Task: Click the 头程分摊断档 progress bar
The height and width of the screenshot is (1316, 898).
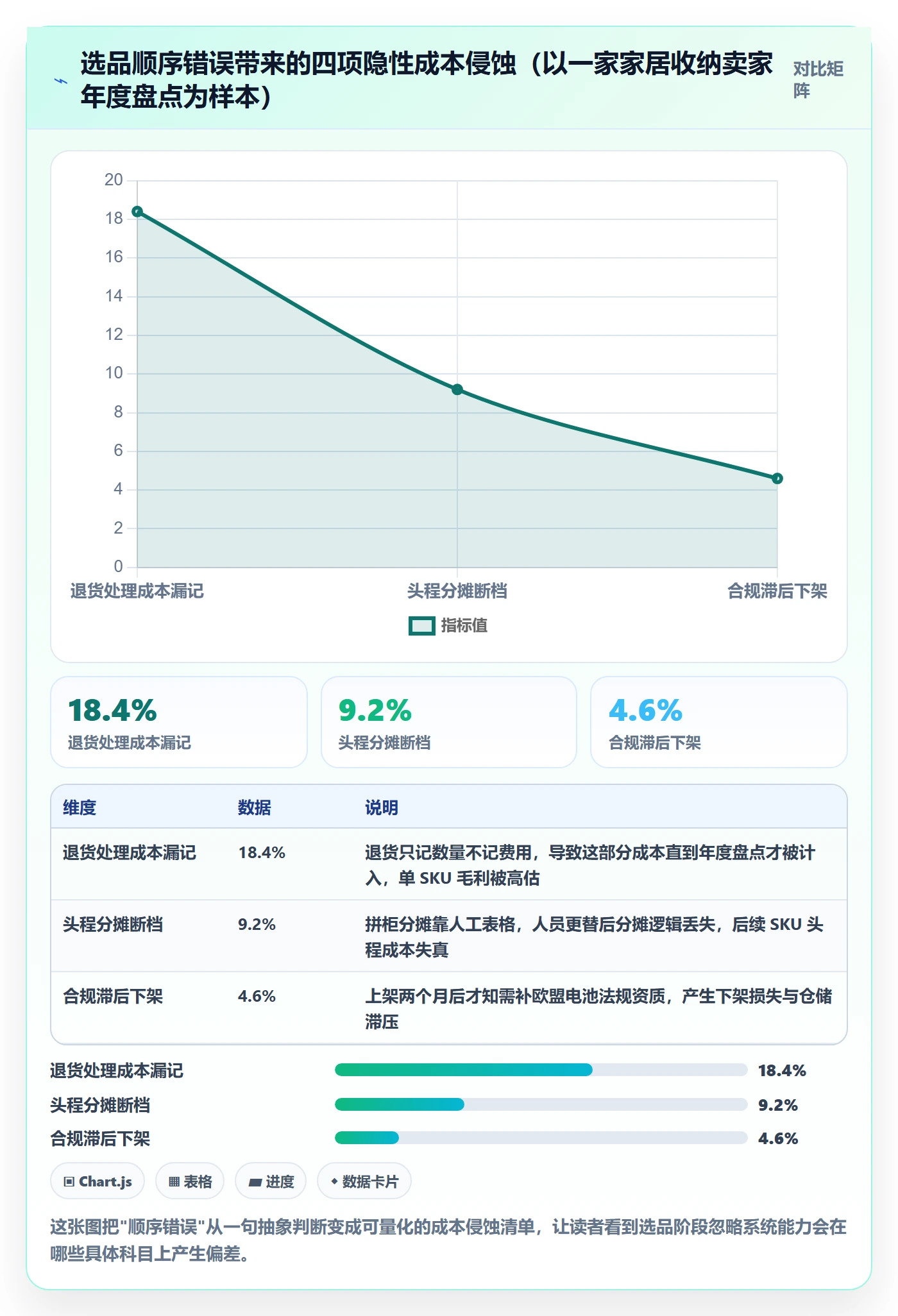Action: [541, 1104]
